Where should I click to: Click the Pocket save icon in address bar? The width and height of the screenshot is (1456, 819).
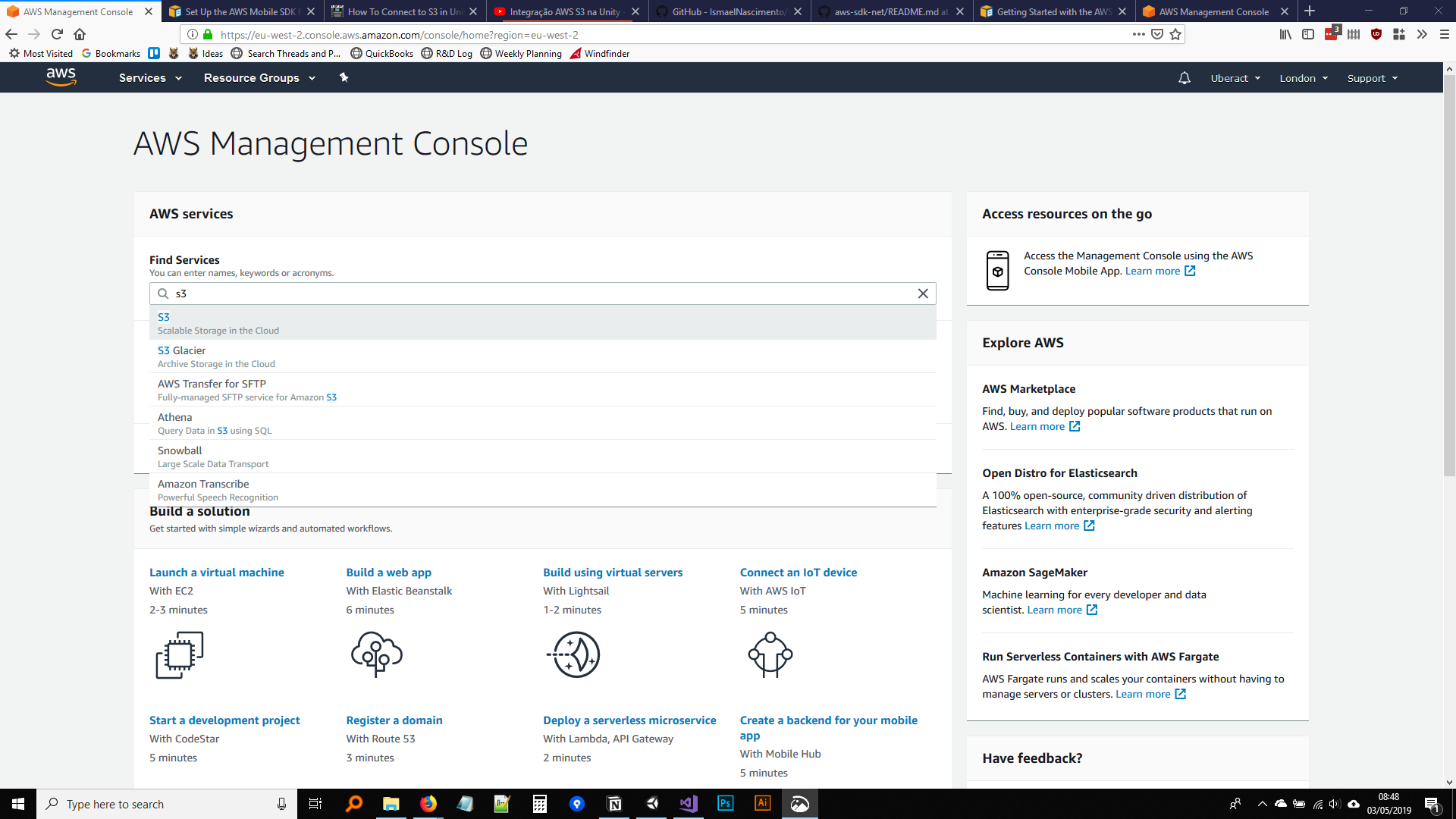(1157, 34)
